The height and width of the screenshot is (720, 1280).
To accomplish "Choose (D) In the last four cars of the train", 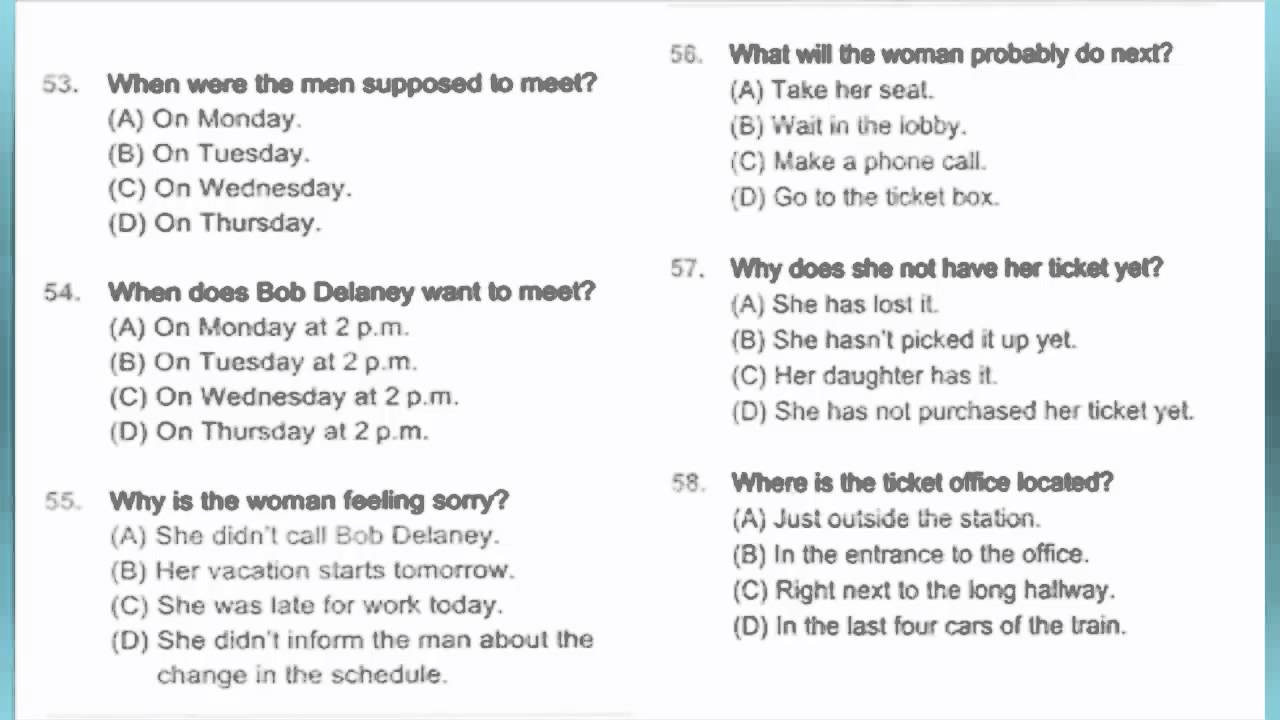I will [x=930, y=626].
